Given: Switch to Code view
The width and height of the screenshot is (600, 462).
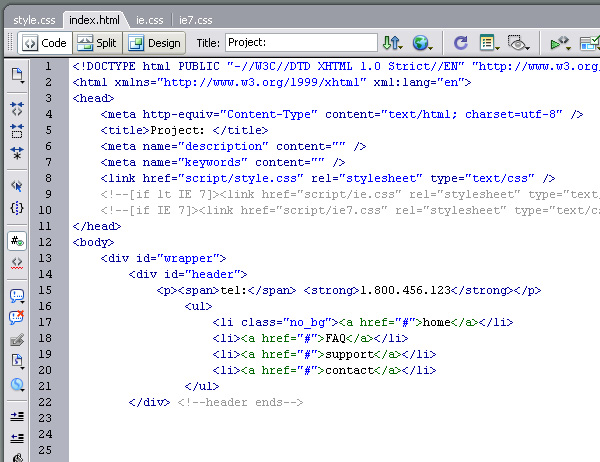Looking at the screenshot, I should [44, 43].
